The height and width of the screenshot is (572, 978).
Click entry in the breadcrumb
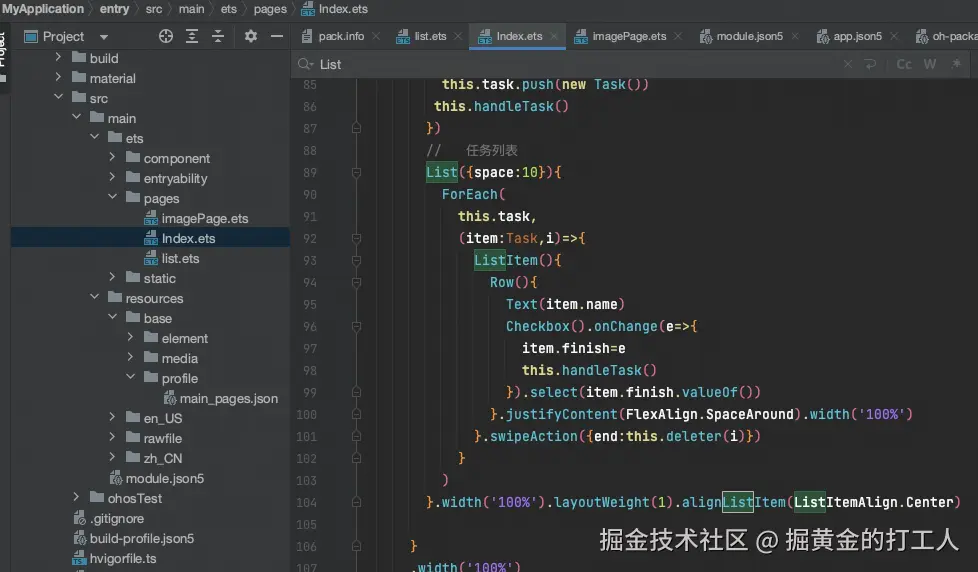point(114,9)
